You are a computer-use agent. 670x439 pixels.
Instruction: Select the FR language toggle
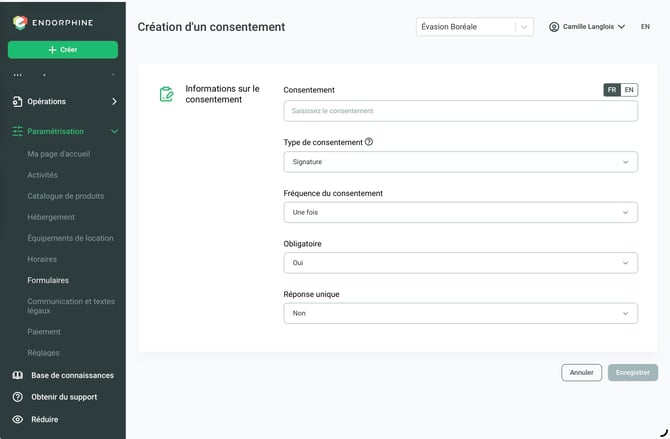(612, 90)
